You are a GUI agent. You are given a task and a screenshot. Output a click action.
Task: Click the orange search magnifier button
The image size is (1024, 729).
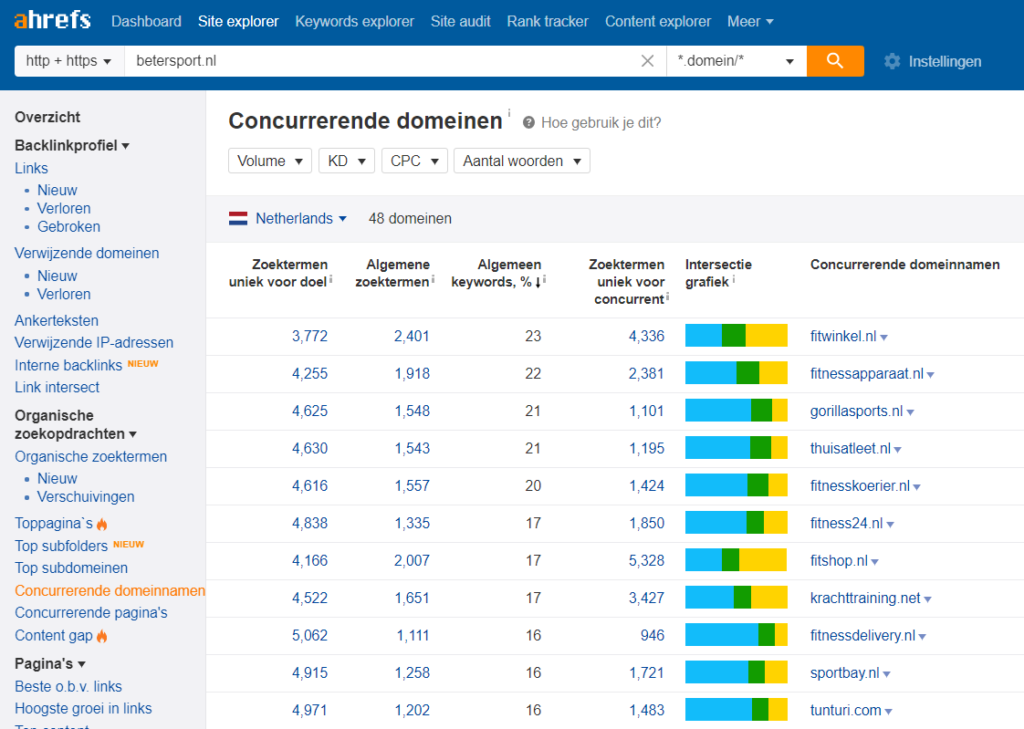click(x=835, y=61)
